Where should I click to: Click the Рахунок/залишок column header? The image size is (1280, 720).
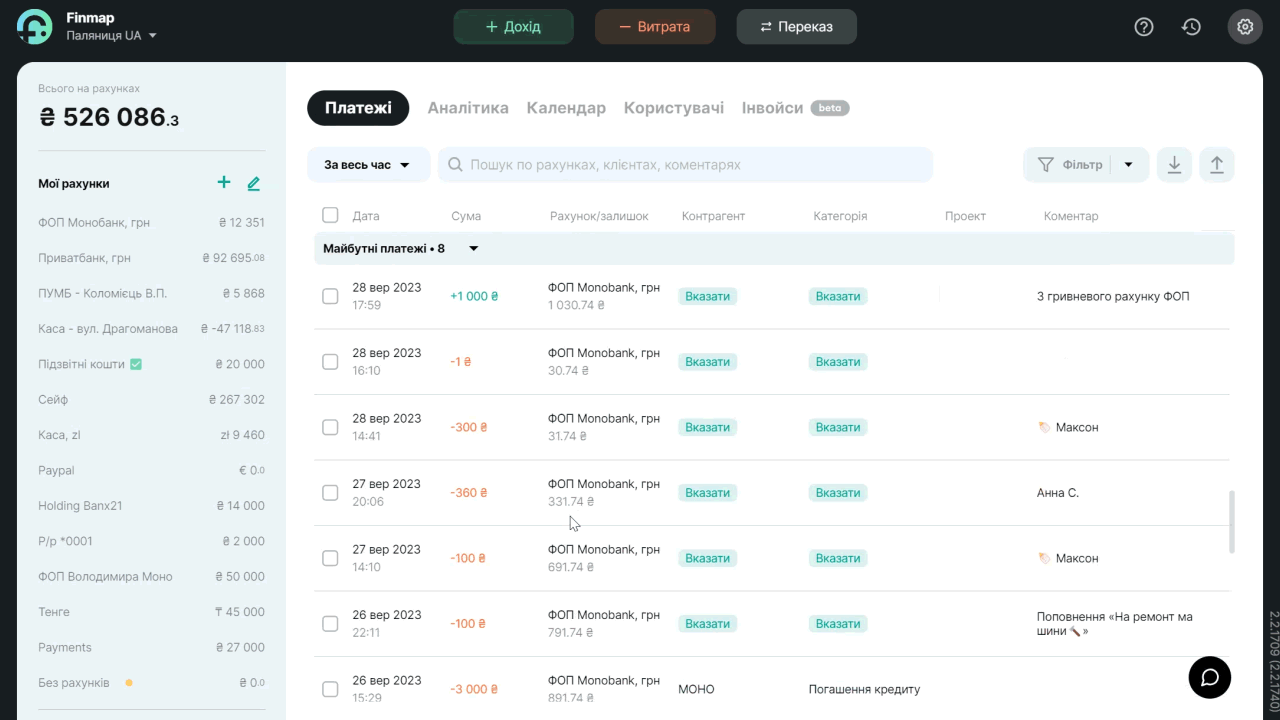(x=599, y=216)
